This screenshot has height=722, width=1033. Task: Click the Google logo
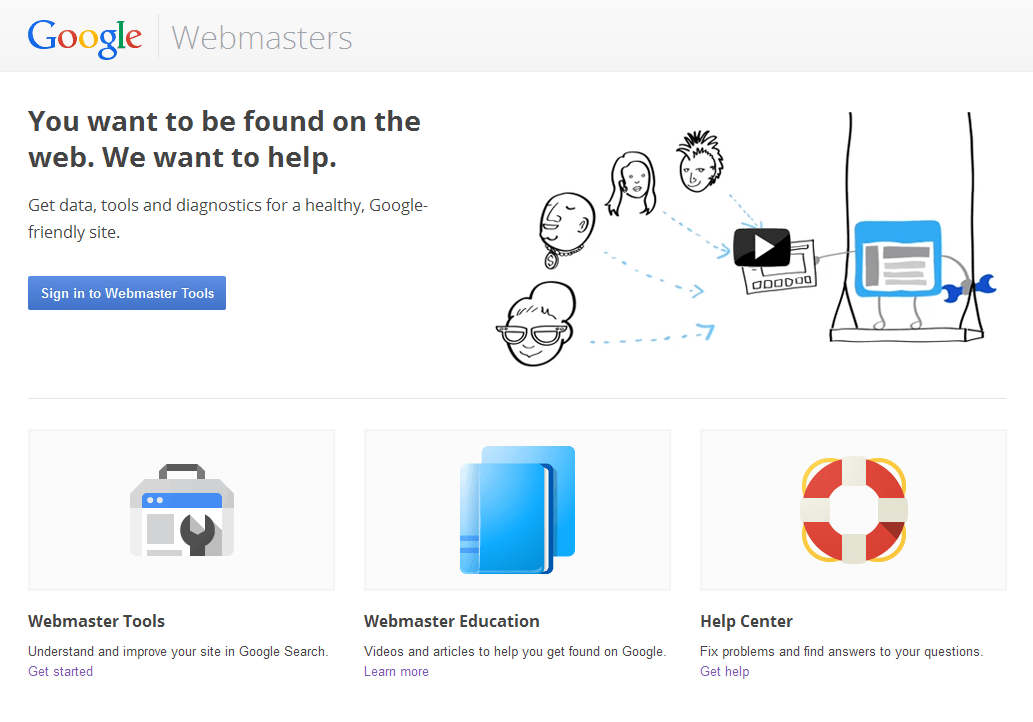[x=84, y=38]
